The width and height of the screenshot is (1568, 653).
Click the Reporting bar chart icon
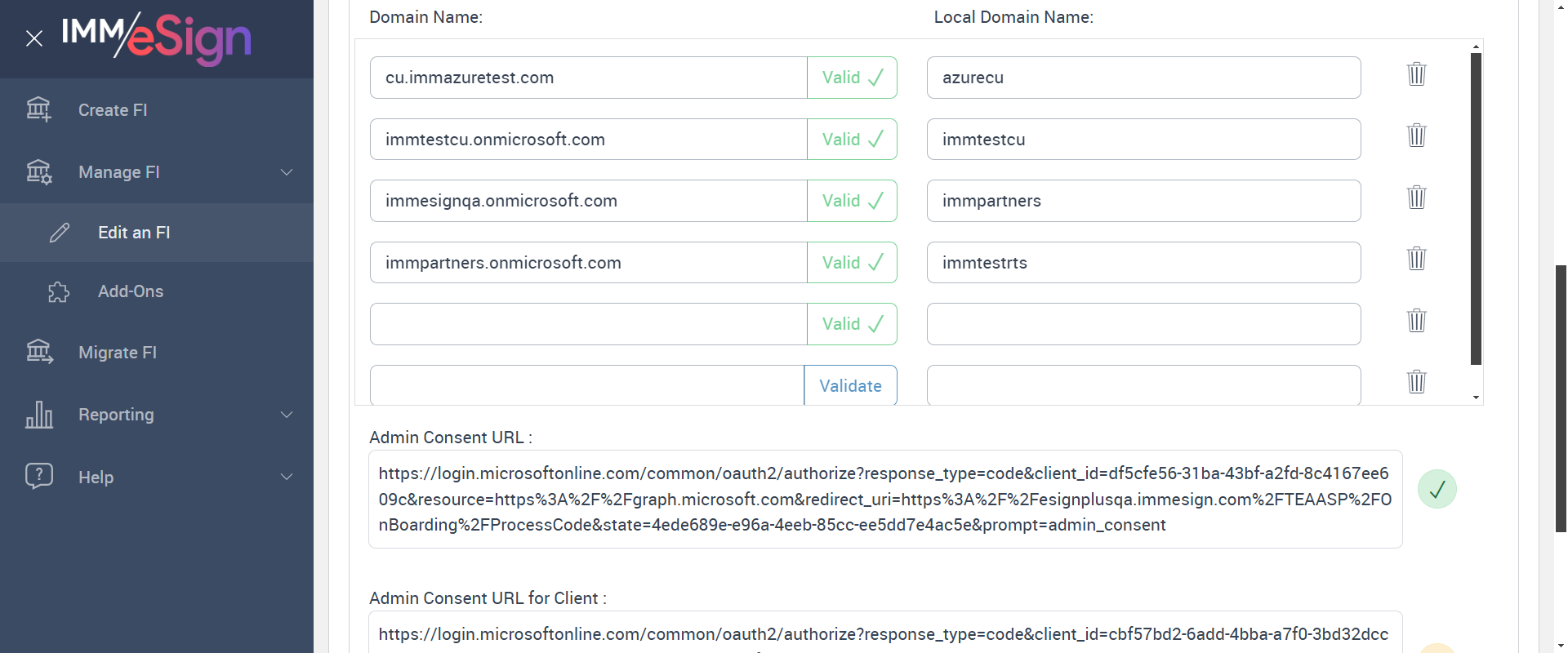tap(39, 415)
